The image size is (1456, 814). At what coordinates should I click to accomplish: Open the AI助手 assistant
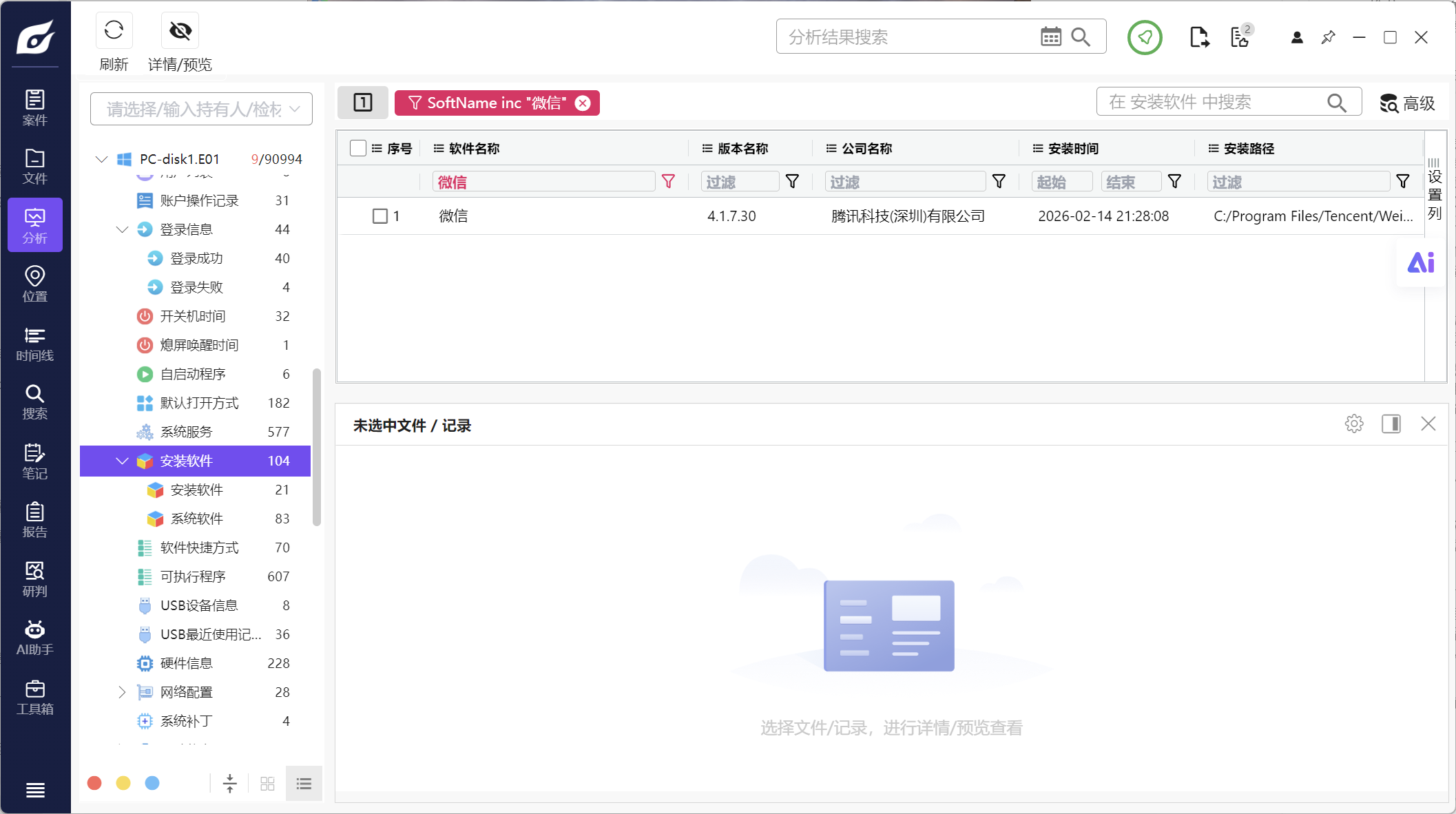[35, 638]
